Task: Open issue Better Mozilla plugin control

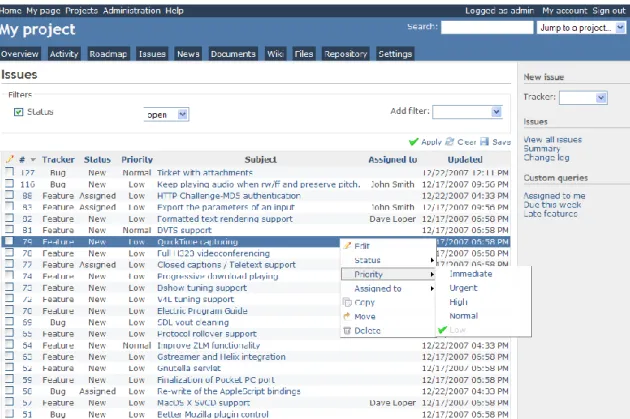Action: point(213,414)
